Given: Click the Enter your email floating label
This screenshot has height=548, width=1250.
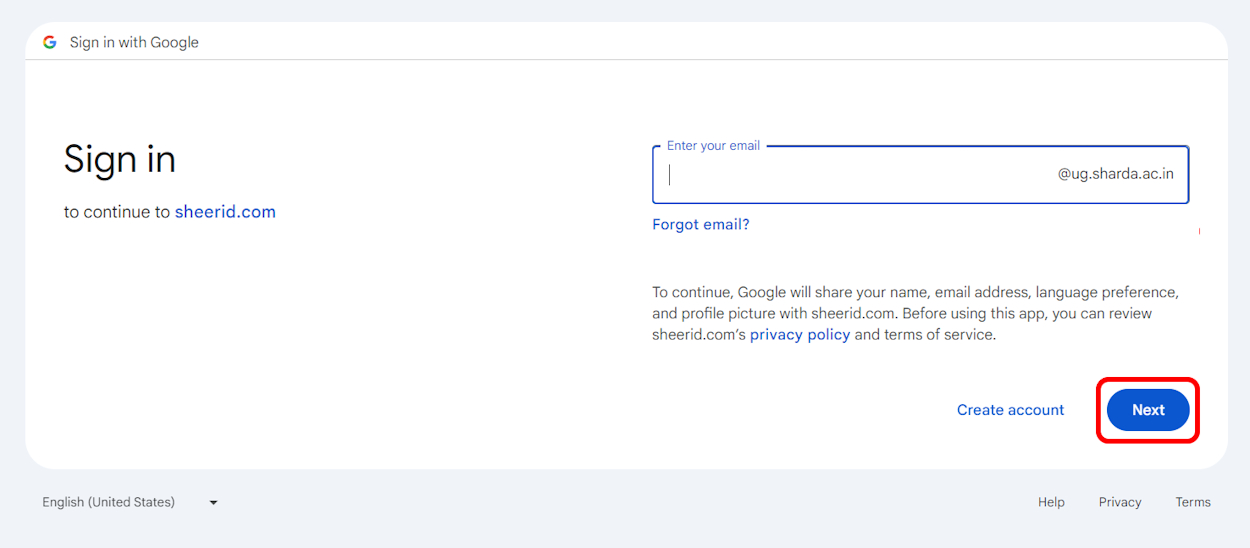Looking at the screenshot, I should (713, 146).
